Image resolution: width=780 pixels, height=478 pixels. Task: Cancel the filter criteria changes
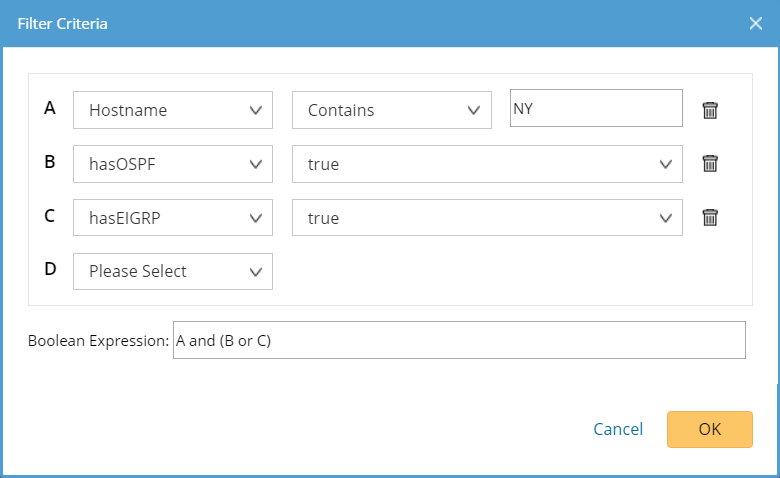(618, 429)
